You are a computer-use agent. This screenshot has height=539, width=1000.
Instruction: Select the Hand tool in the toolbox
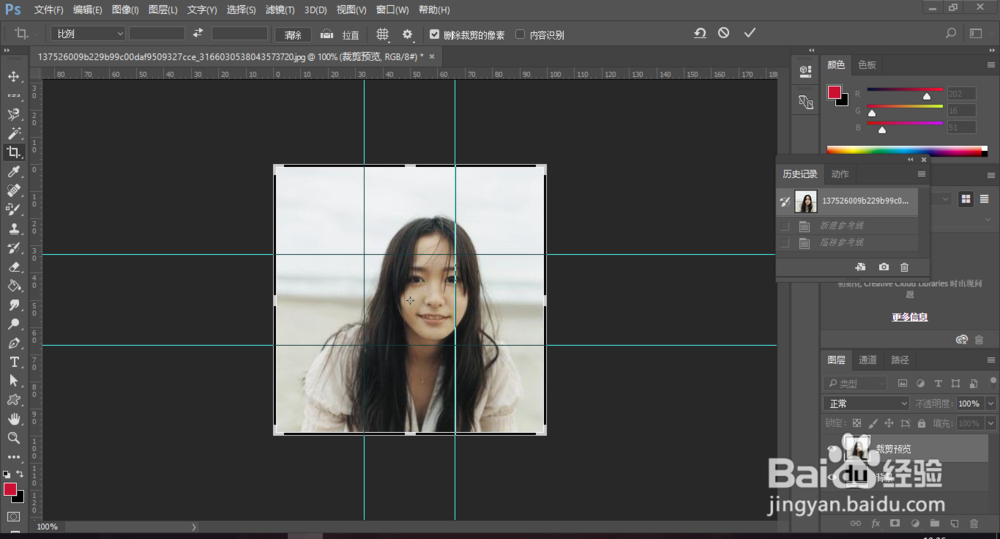click(14, 419)
